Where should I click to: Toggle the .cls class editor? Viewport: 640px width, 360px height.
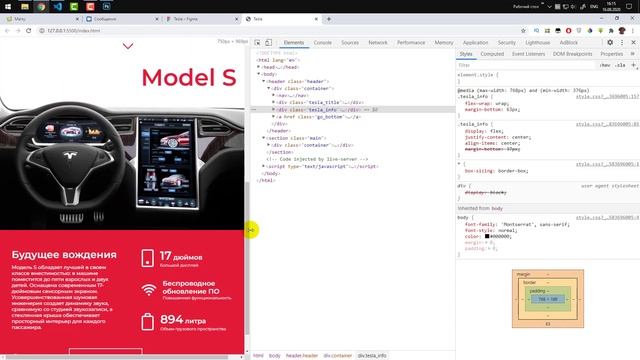click(x=620, y=65)
